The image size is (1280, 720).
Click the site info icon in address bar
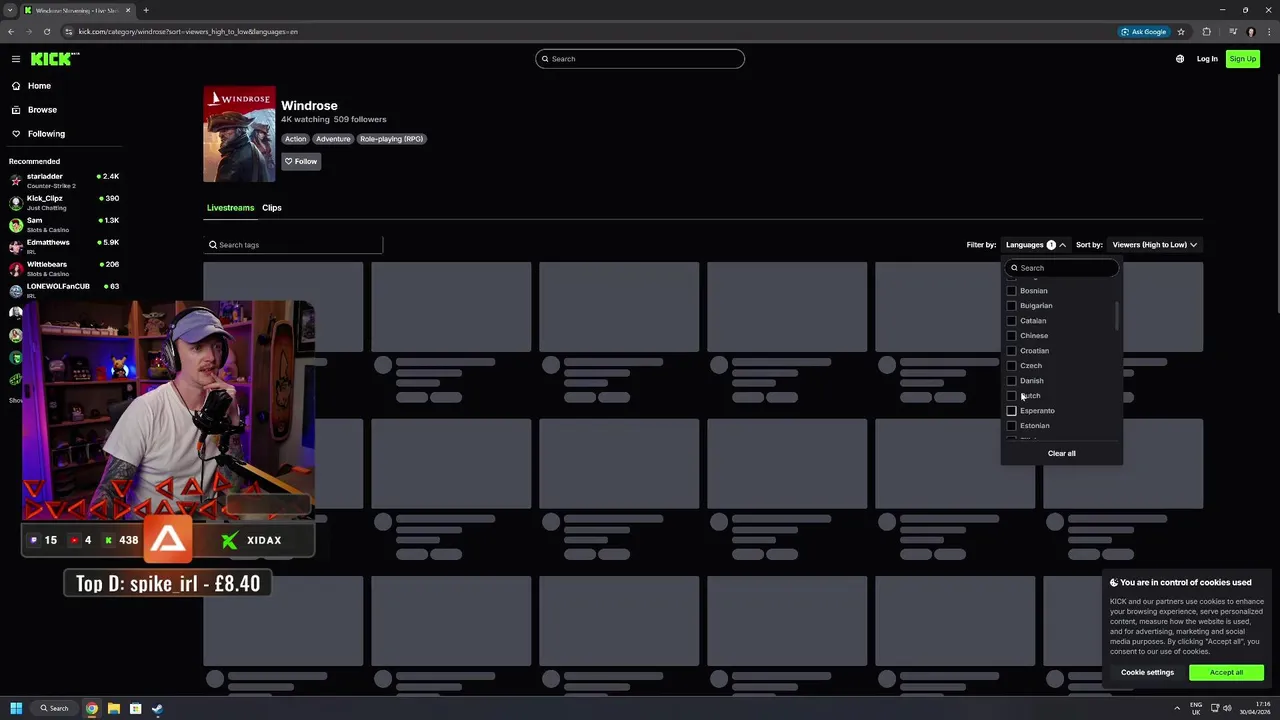tap(68, 31)
